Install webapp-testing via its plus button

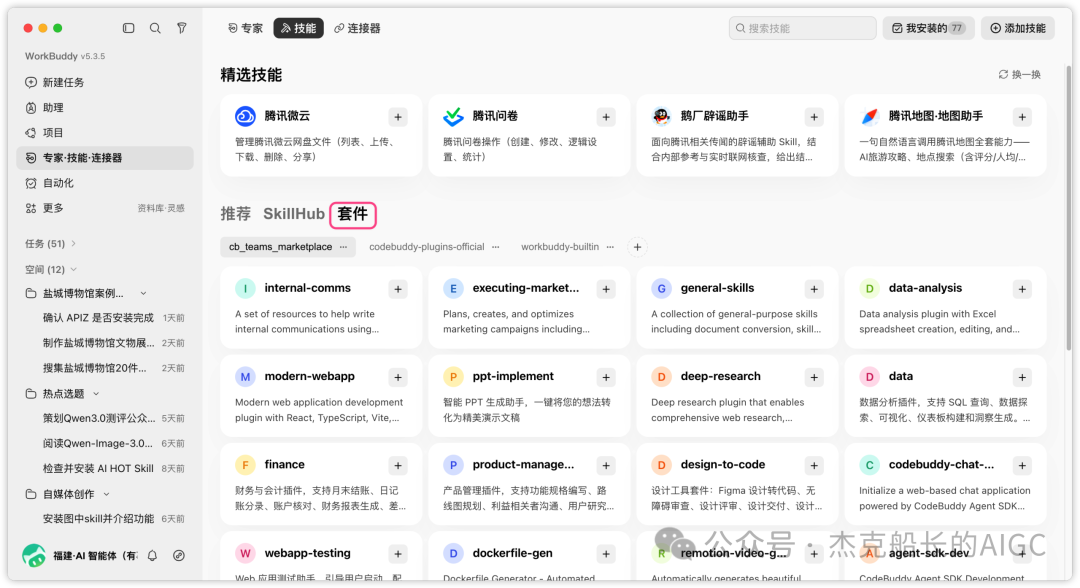(398, 554)
